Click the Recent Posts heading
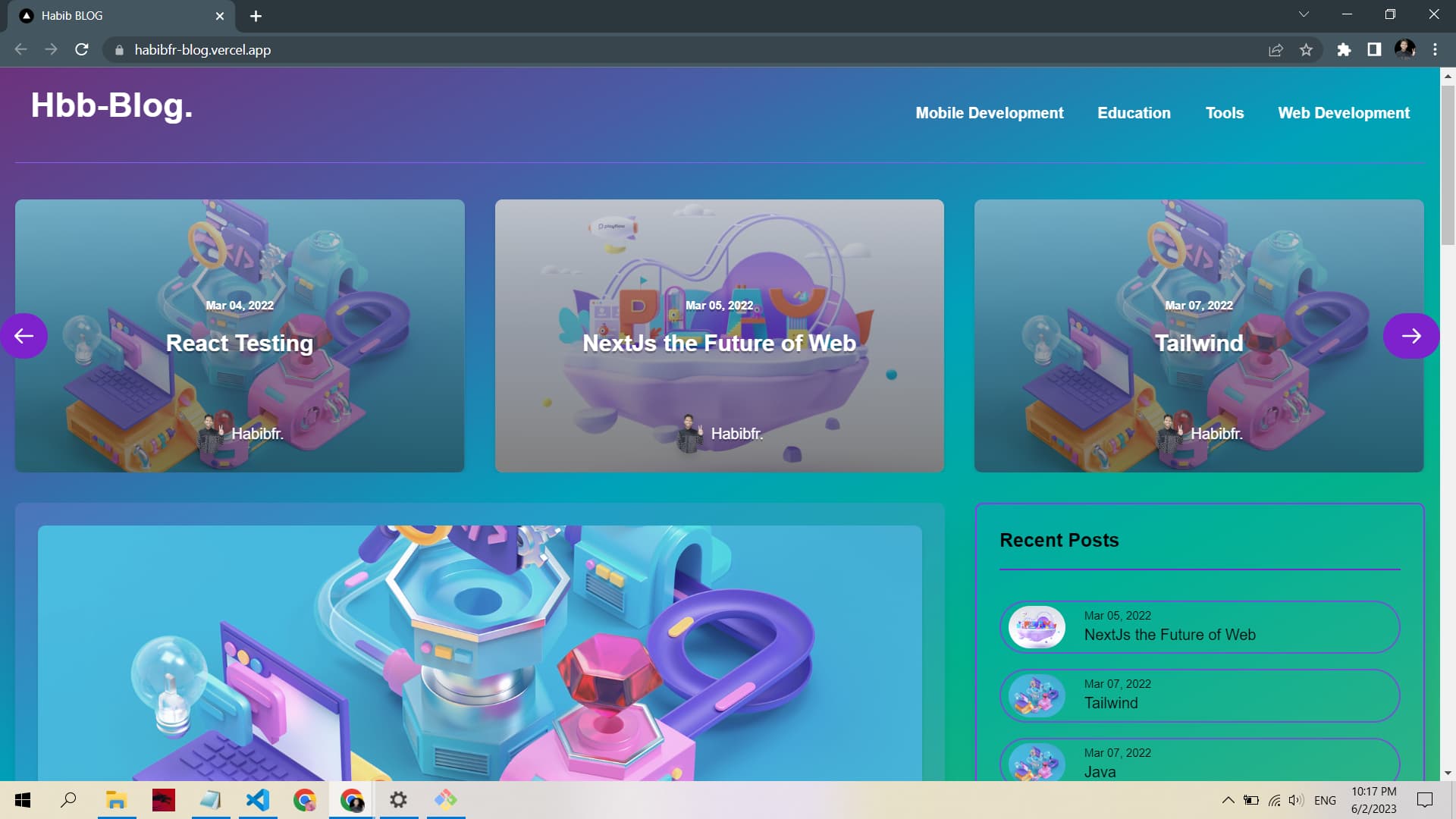The width and height of the screenshot is (1456, 819). [x=1059, y=540]
